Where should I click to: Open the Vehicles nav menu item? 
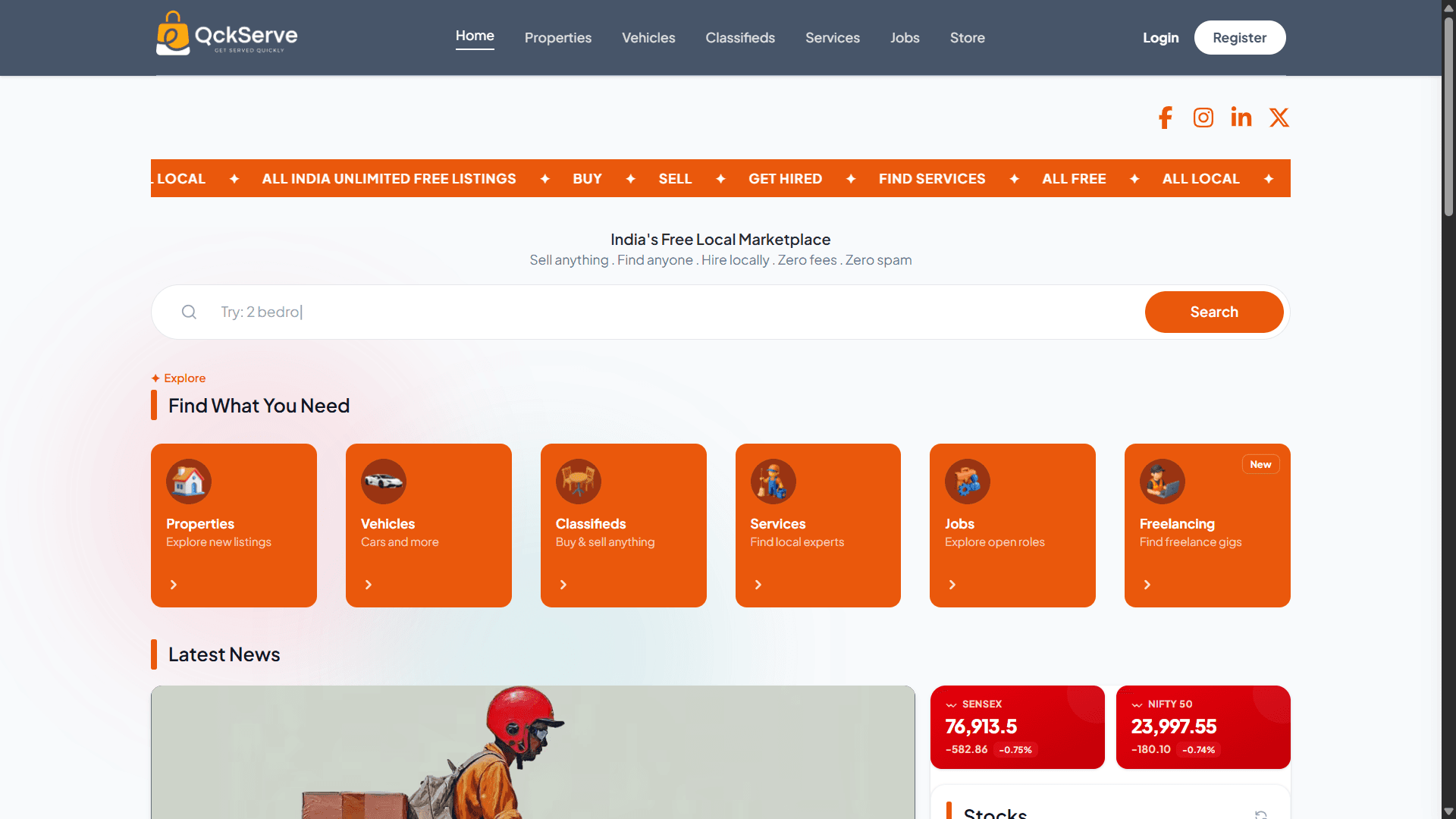648,38
